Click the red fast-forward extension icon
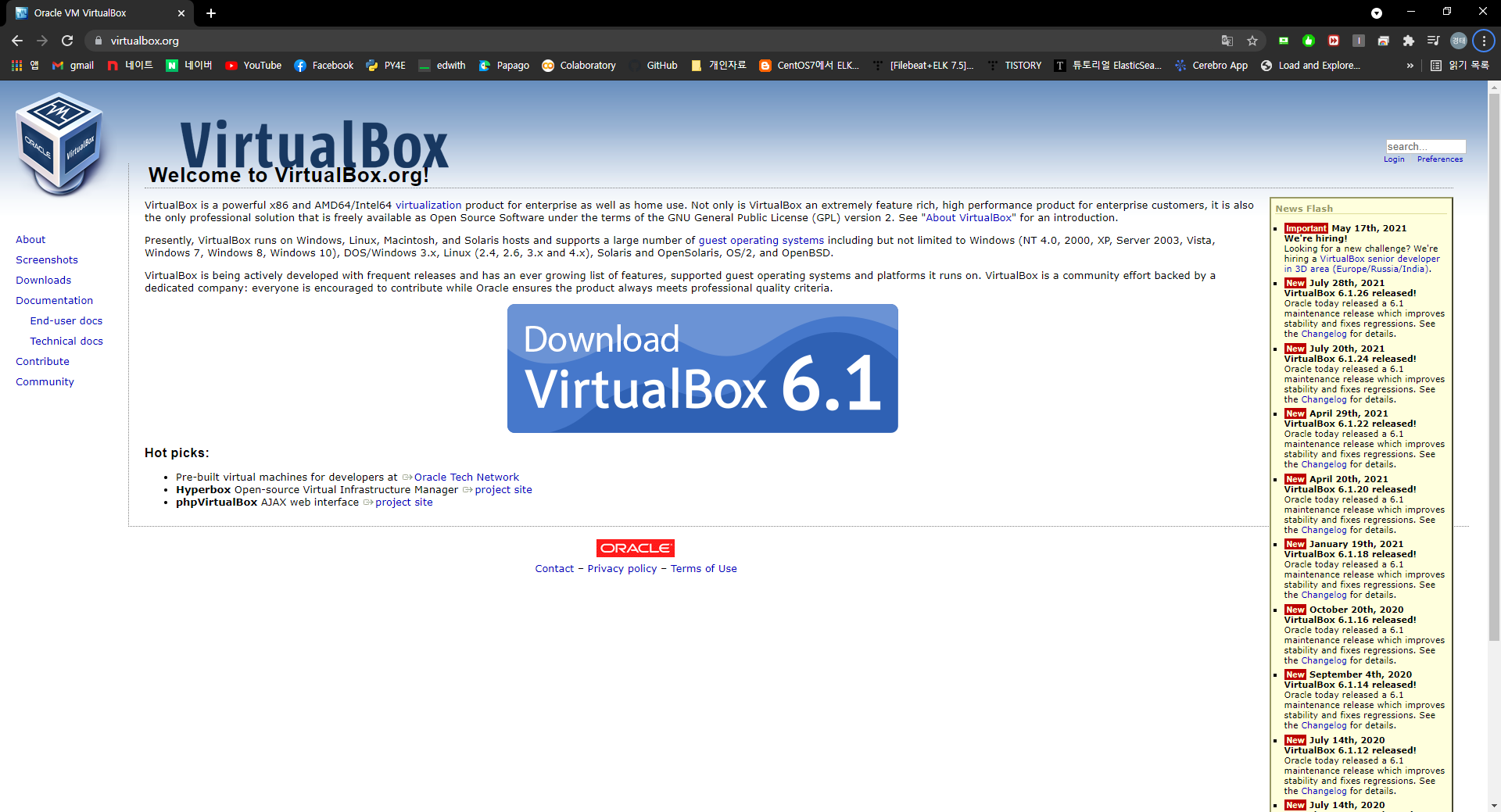The width and height of the screenshot is (1501, 812). 1334,41
